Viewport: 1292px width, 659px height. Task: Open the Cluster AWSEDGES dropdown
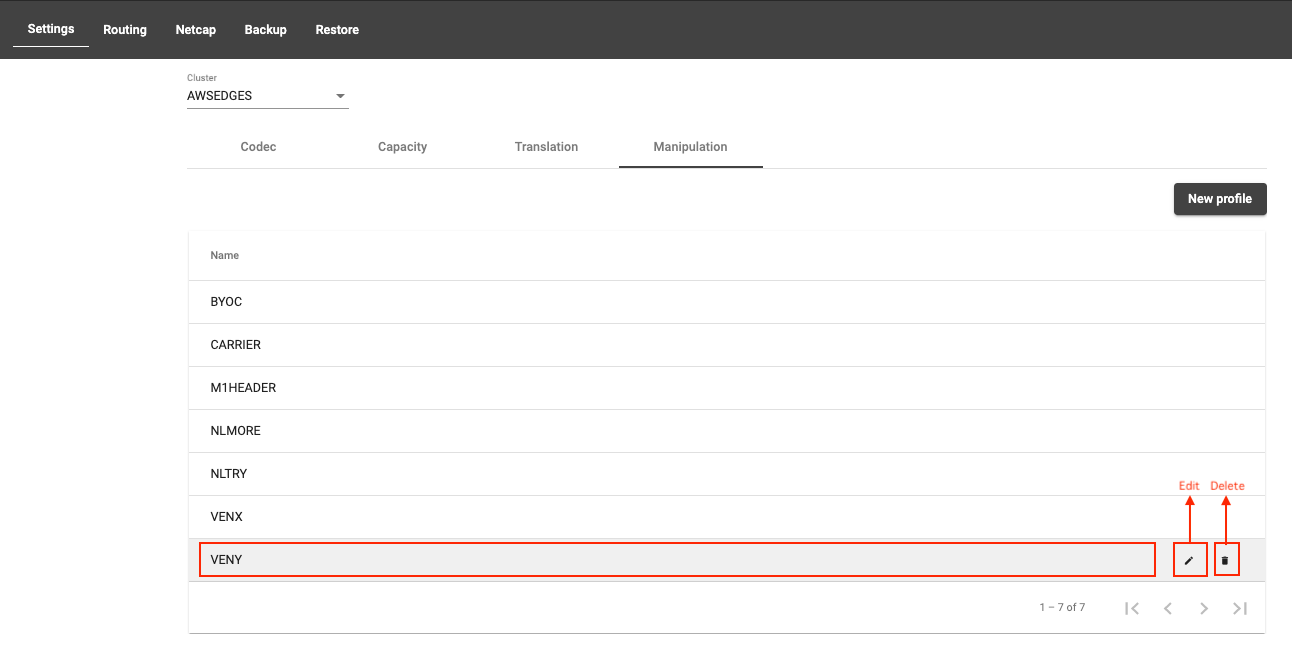point(267,96)
